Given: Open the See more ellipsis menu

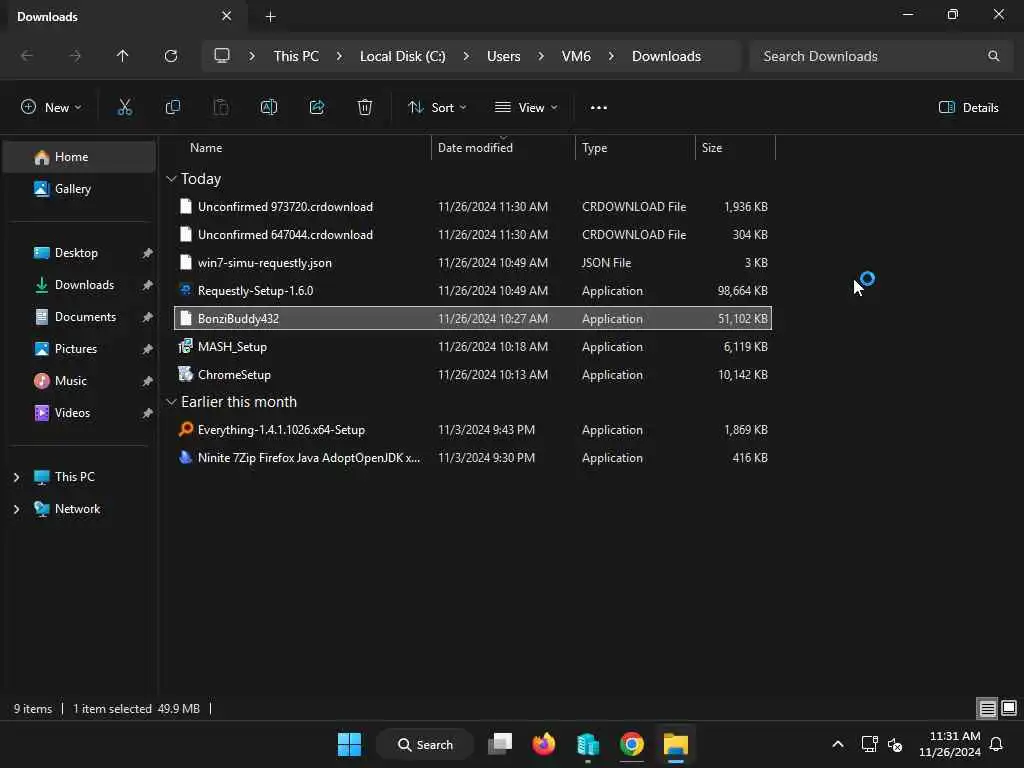Looking at the screenshot, I should click(598, 108).
